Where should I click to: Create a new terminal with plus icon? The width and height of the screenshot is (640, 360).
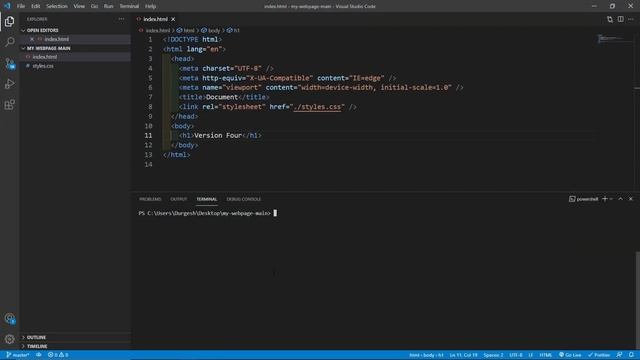[605, 199]
